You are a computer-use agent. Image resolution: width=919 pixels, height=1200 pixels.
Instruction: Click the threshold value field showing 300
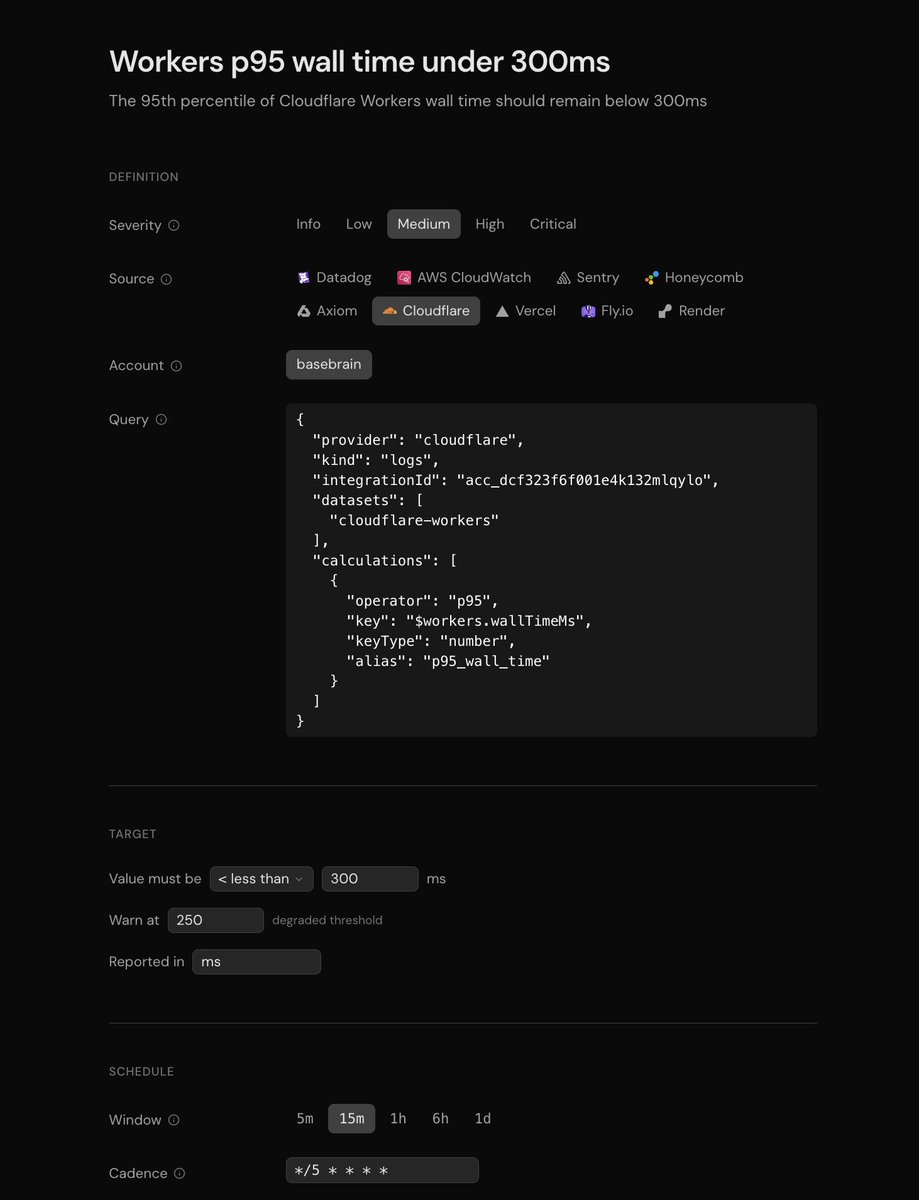click(370, 879)
